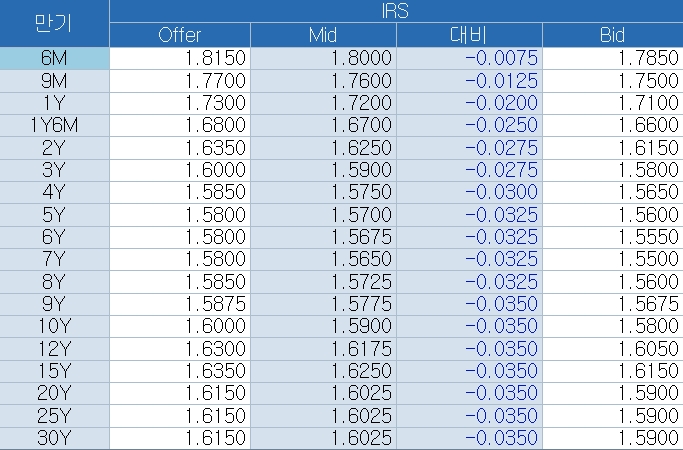The image size is (683, 450).
Task: Click the Bid column header
Action: point(612,35)
